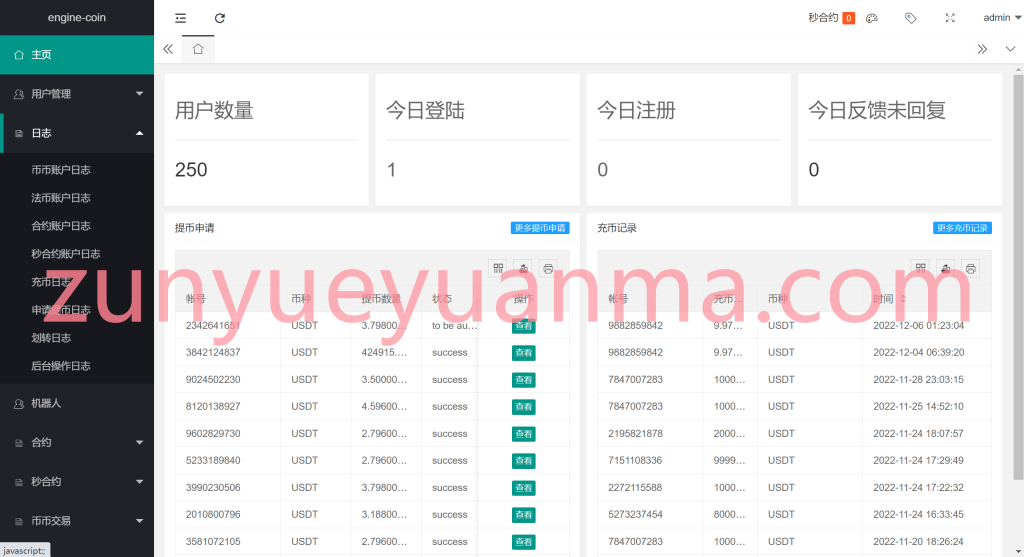Click the 用户数量 card value 250
The height and width of the screenshot is (557, 1024).
coord(191,170)
